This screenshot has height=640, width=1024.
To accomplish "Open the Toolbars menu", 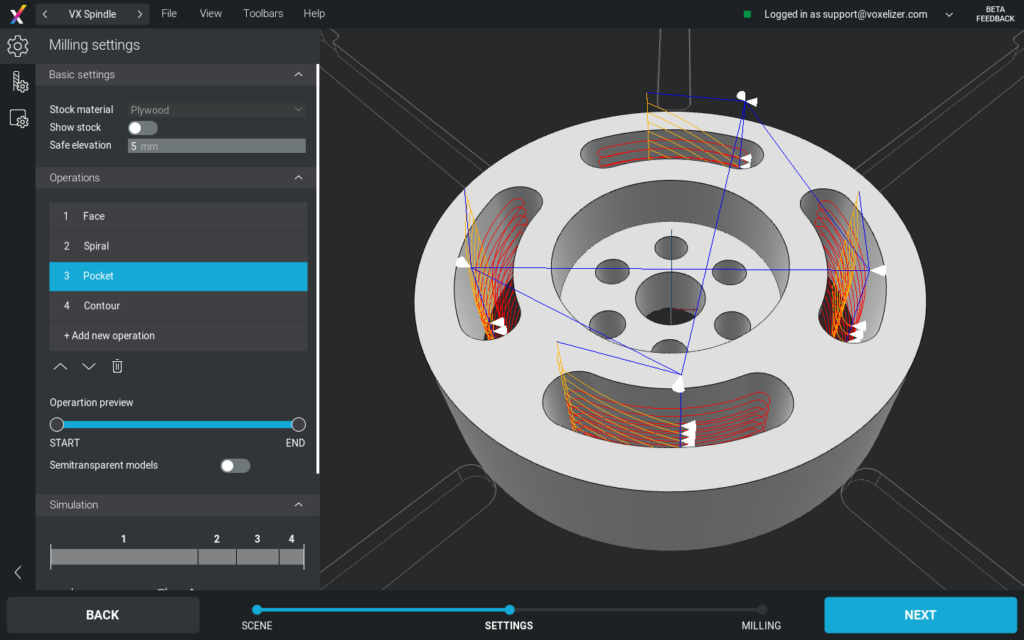I will tap(262, 13).
